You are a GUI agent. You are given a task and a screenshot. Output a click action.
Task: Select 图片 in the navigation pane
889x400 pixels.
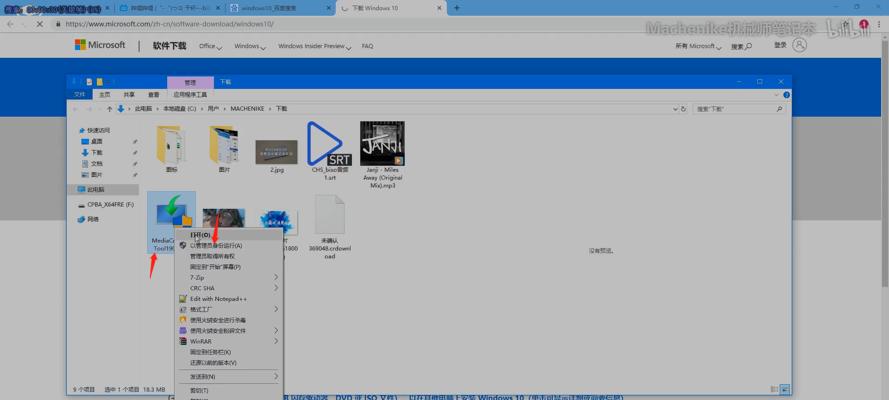click(96, 175)
